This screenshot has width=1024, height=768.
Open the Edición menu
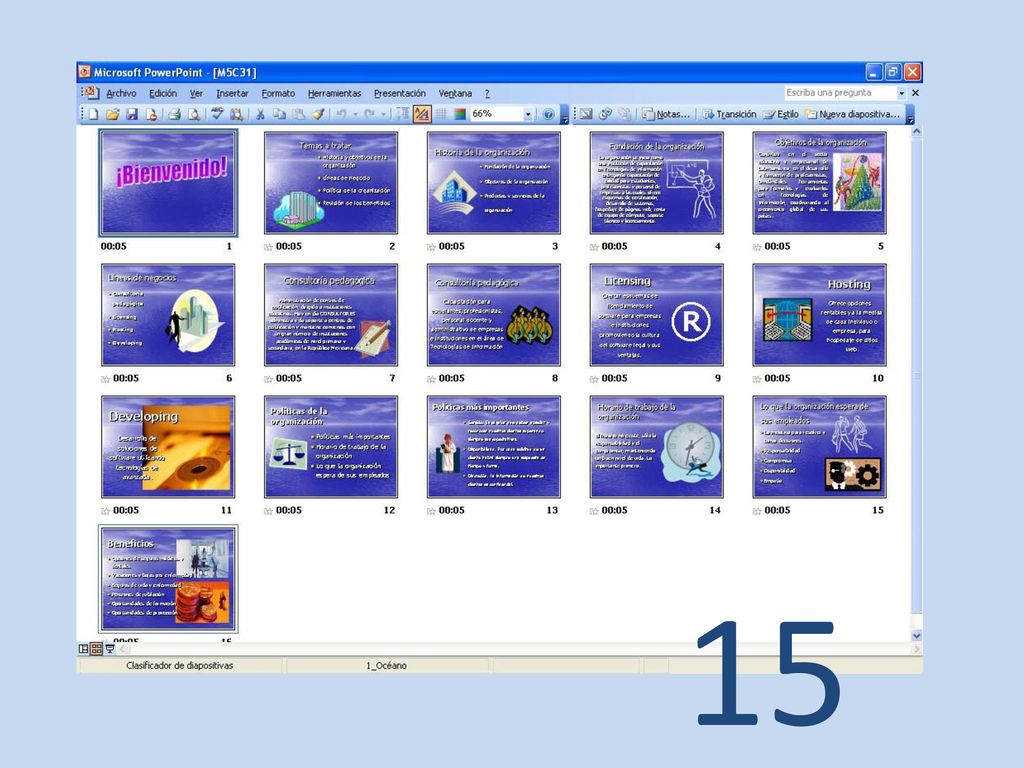(163, 93)
